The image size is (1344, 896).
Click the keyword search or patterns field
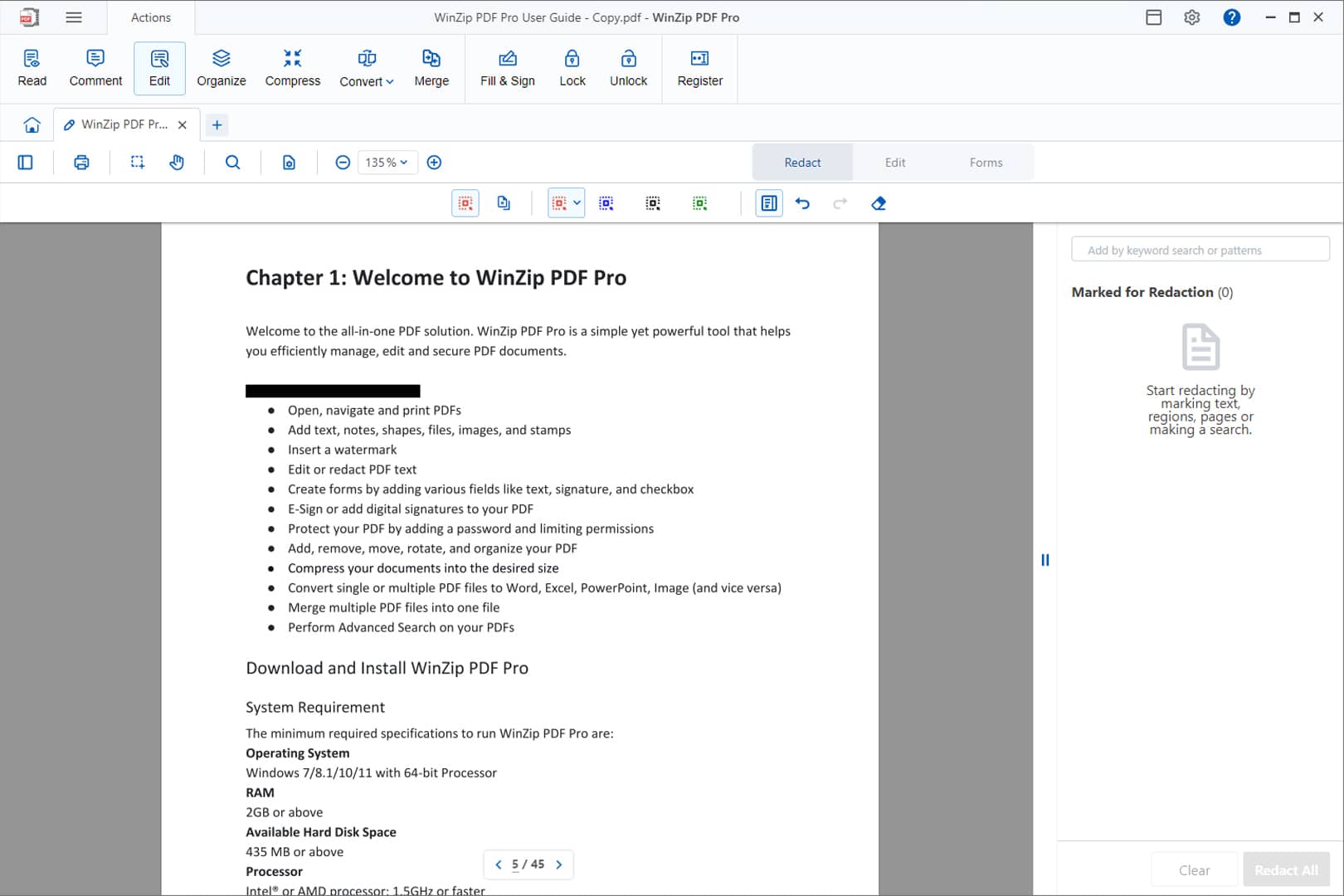(1200, 250)
